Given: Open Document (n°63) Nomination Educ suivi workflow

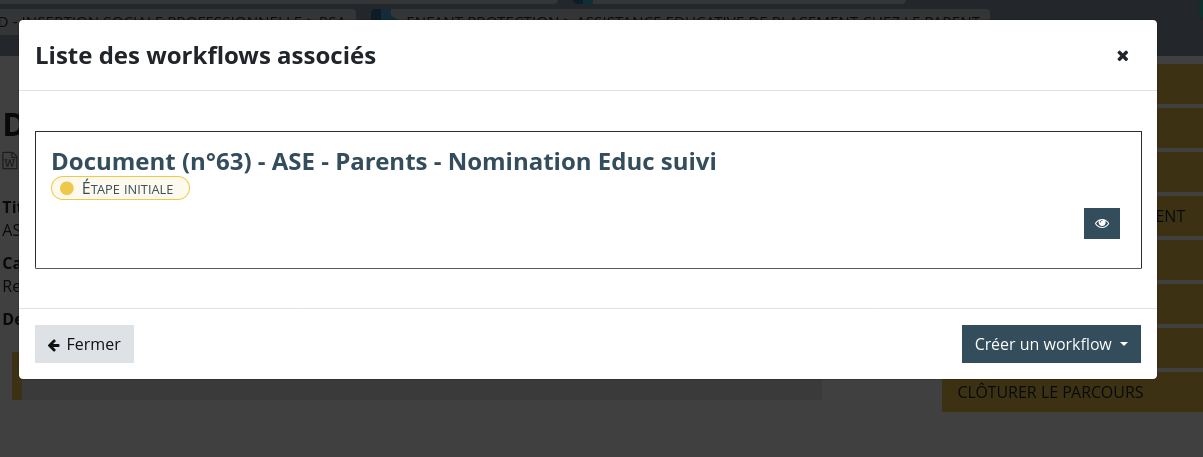Looking at the screenshot, I should click(x=383, y=161).
